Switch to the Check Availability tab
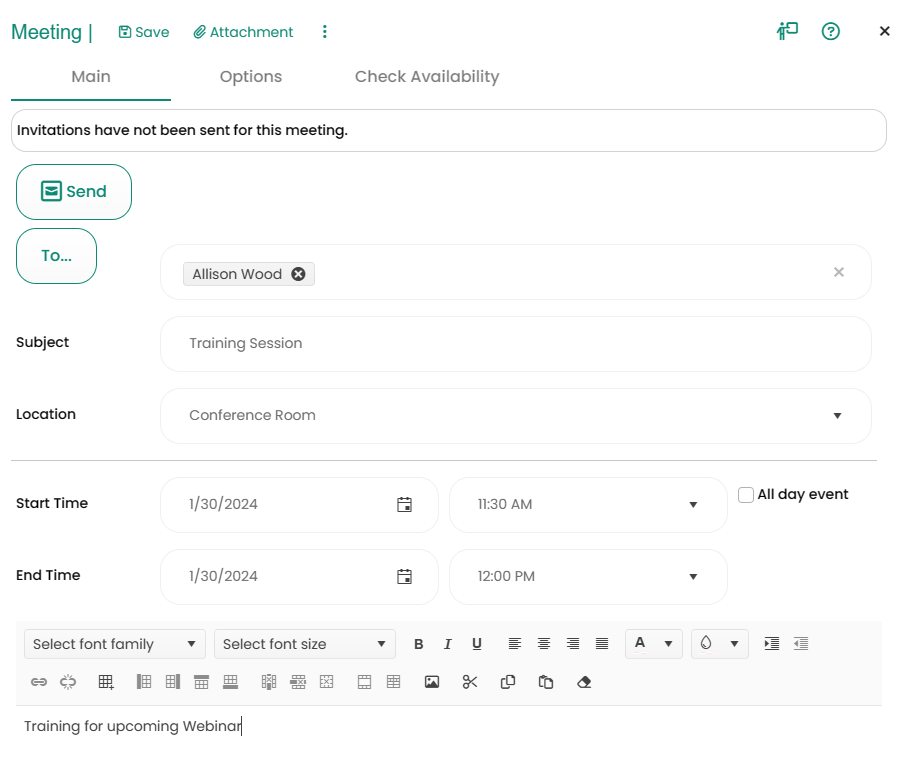 tap(426, 77)
